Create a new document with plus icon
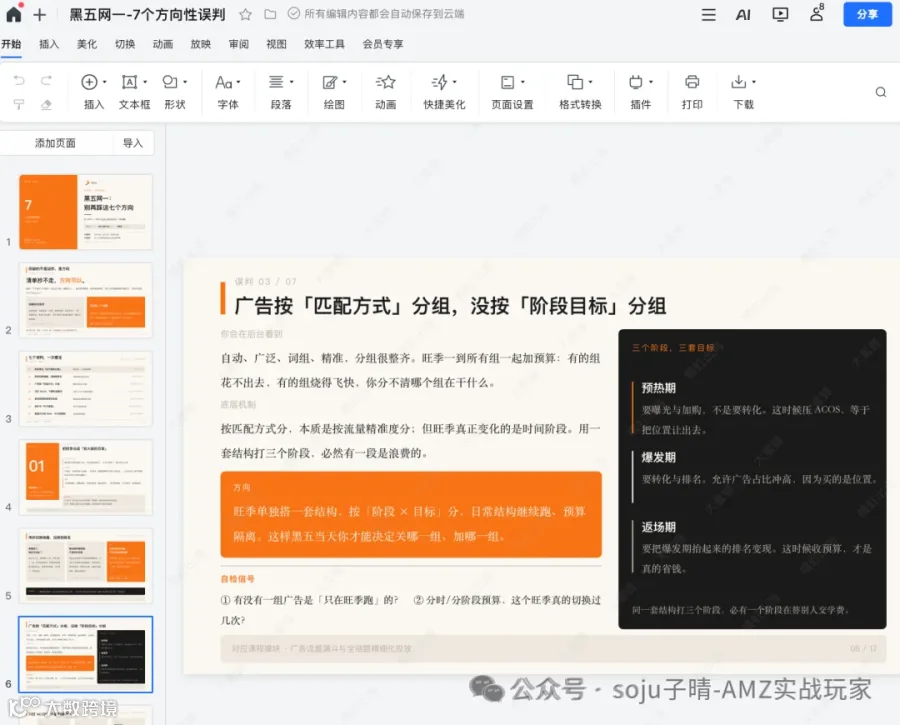Viewport: 900px width, 725px height. 40,14
